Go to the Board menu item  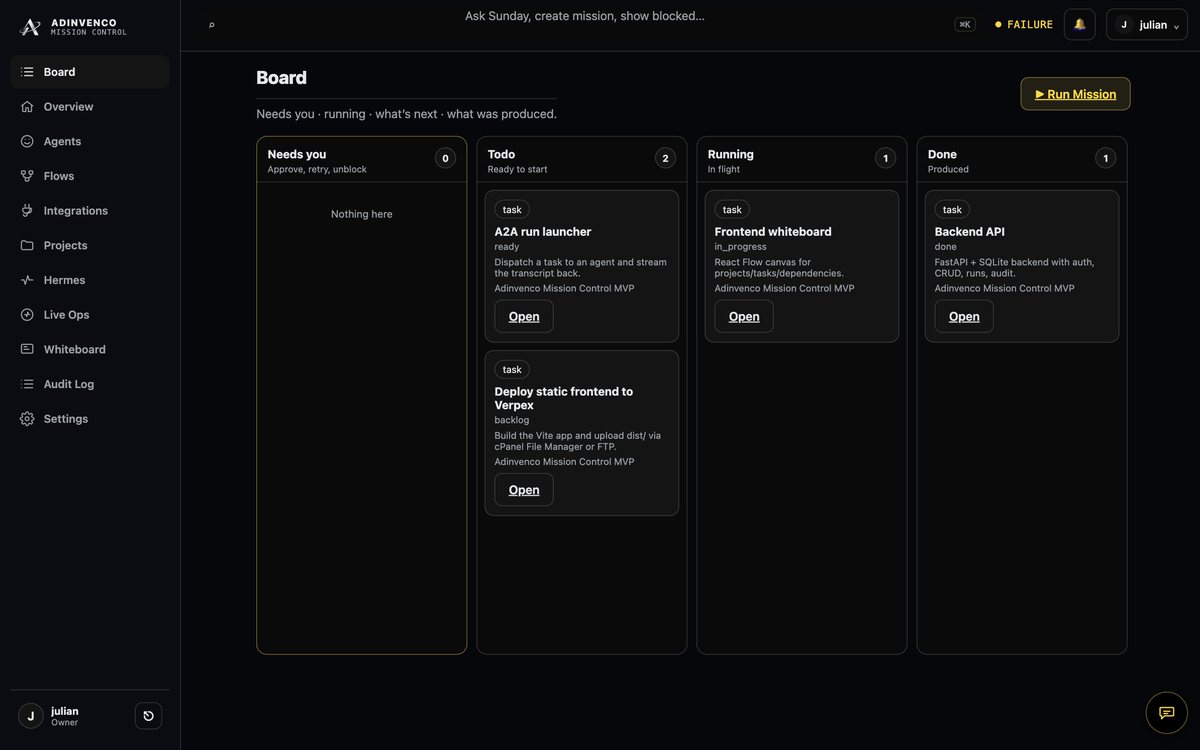pyautogui.click(x=90, y=72)
